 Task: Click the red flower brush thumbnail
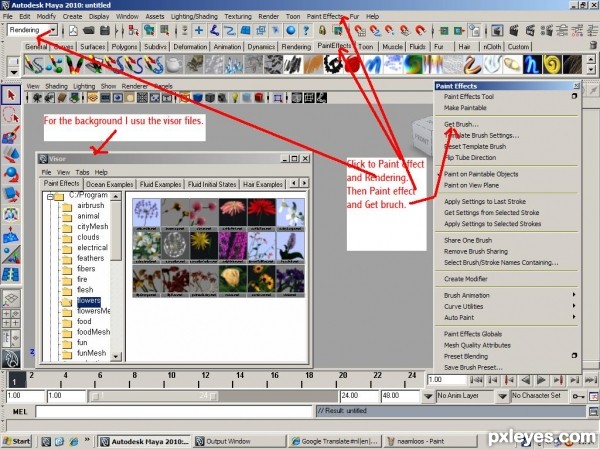pyautogui.click(x=262, y=214)
